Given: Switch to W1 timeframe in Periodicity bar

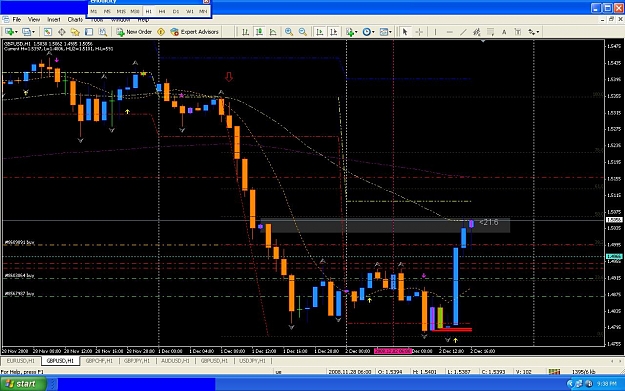Looking at the screenshot, I should point(190,12).
